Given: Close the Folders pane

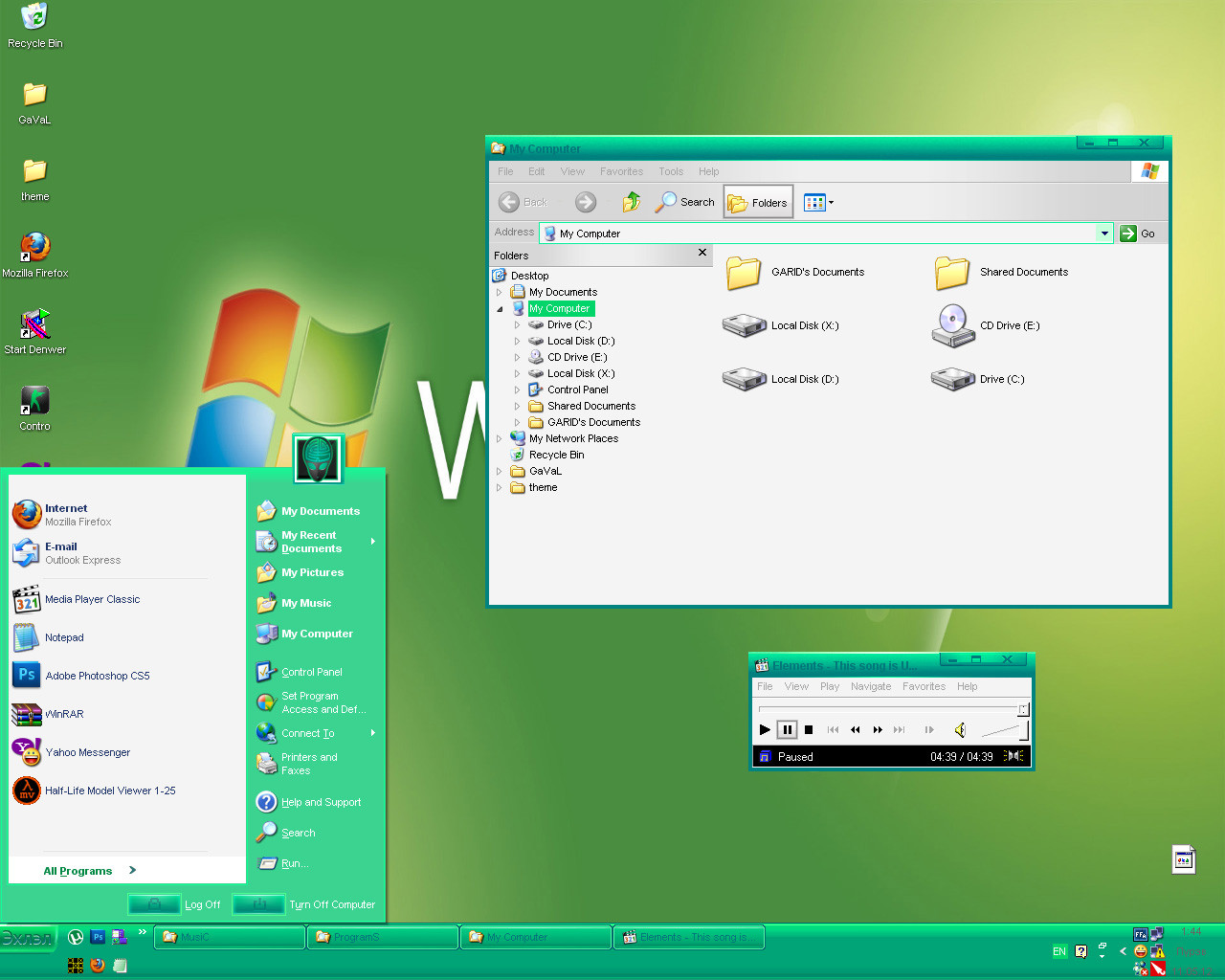Looking at the screenshot, I should [x=702, y=253].
